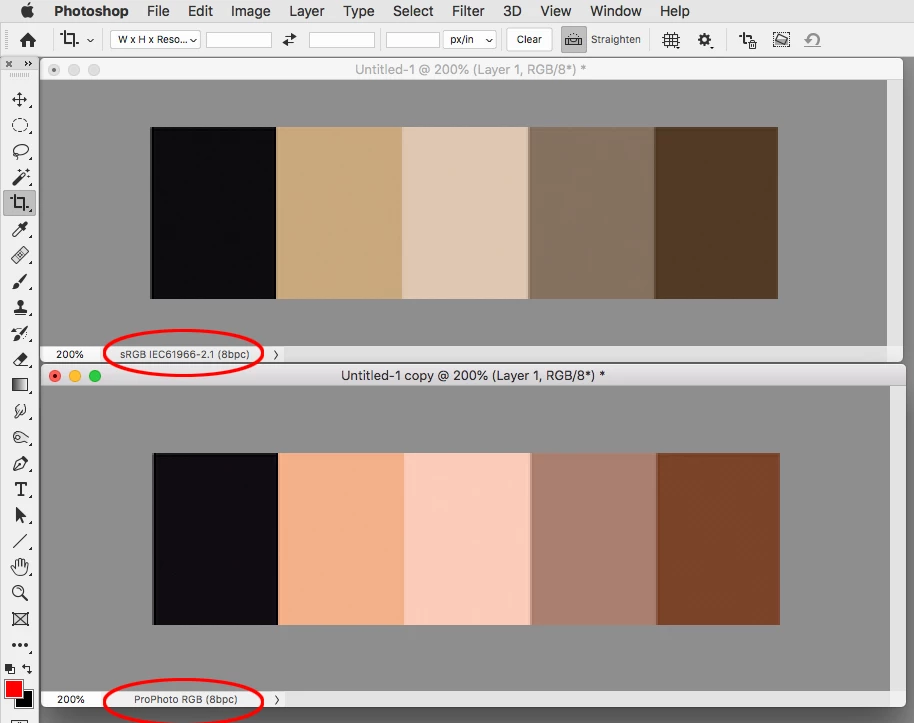Open the px/in units dropdown
Viewport: 914px width, 723px height.
coord(470,40)
